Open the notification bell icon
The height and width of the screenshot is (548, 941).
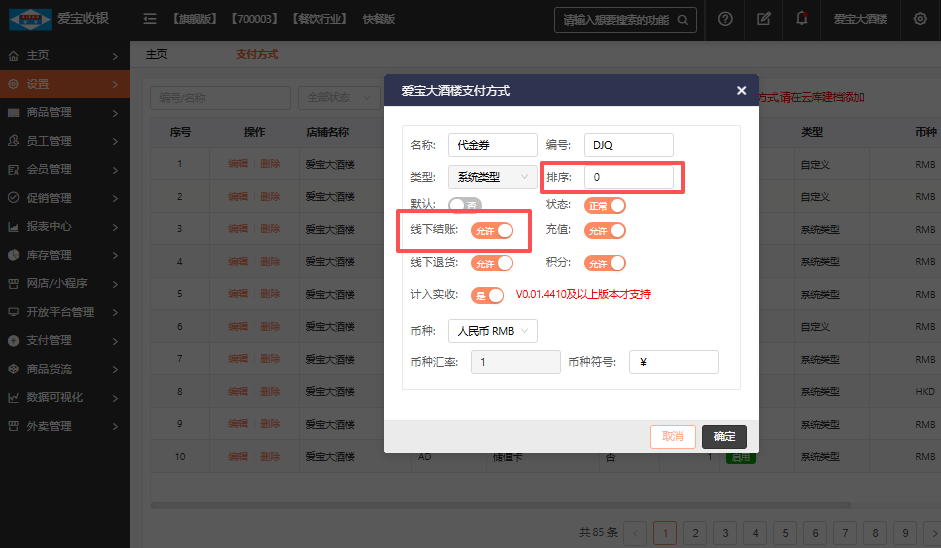[x=802, y=19]
